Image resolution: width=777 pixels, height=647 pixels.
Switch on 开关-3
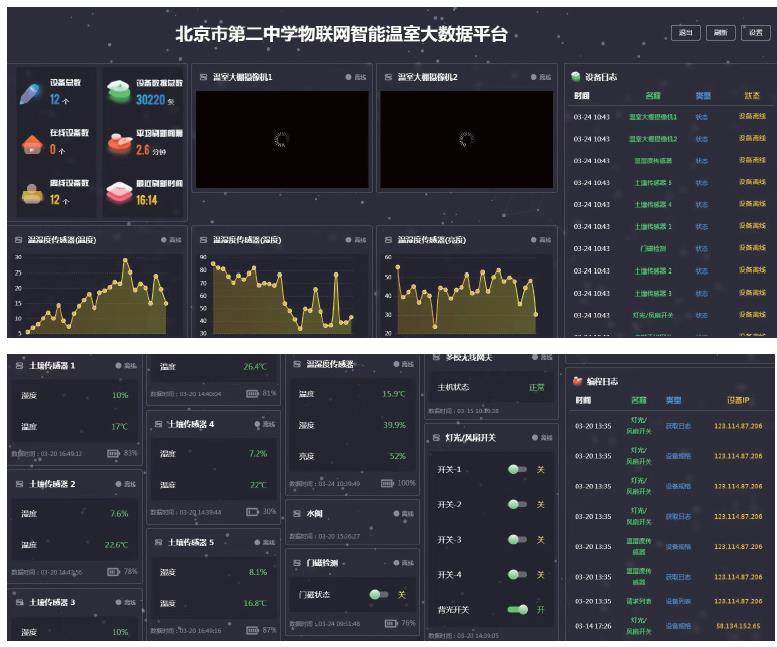click(516, 539)
